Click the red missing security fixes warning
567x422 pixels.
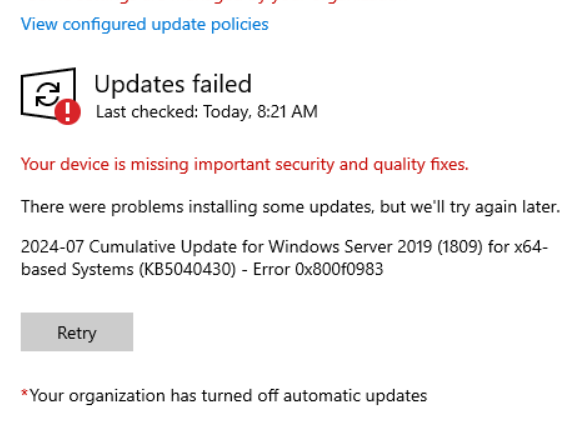(244, 165)
